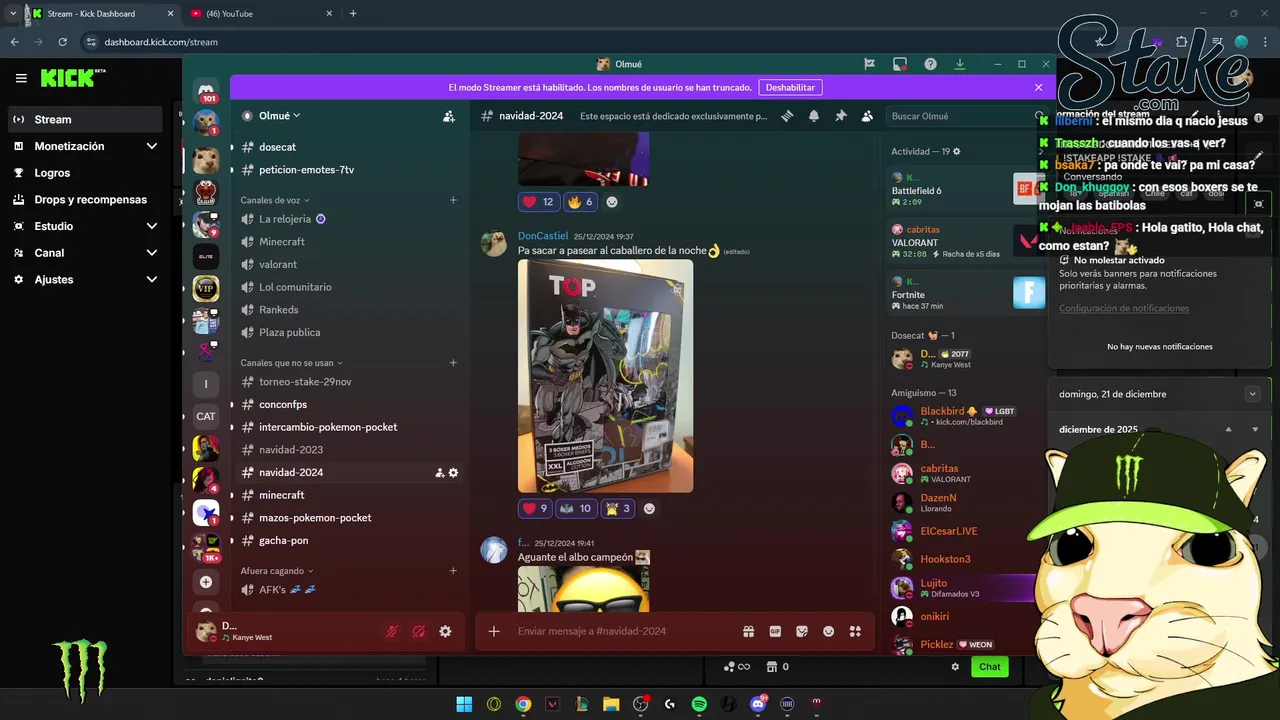This screenshot has width=1280, height=720.
Task: Click heart reaction with 12 count
Action: pos(539,202)
